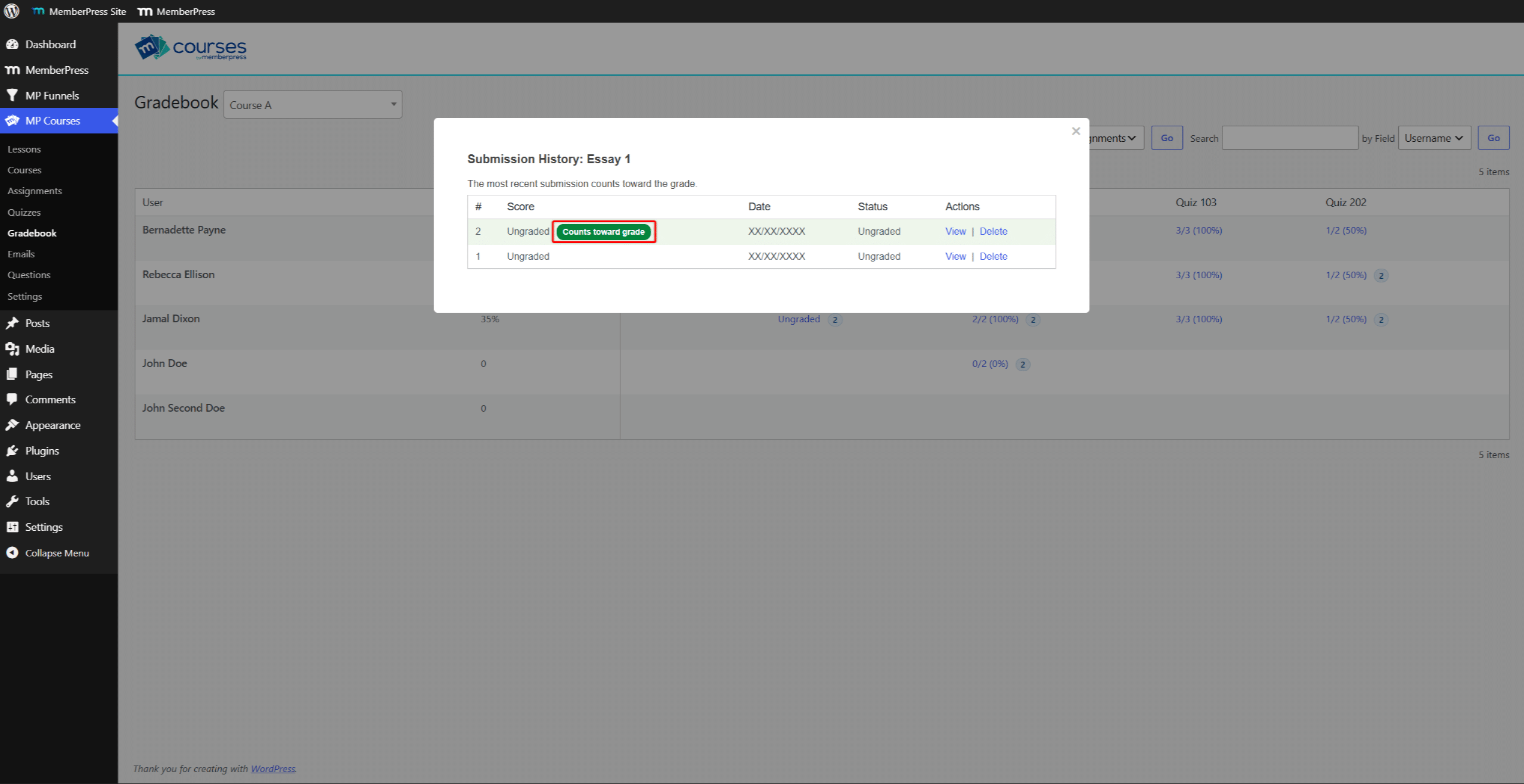The height and width of the screenshot is (784, 1524).
Task: Select Gradebook submenu item
Action: click(x=32, y=233)
